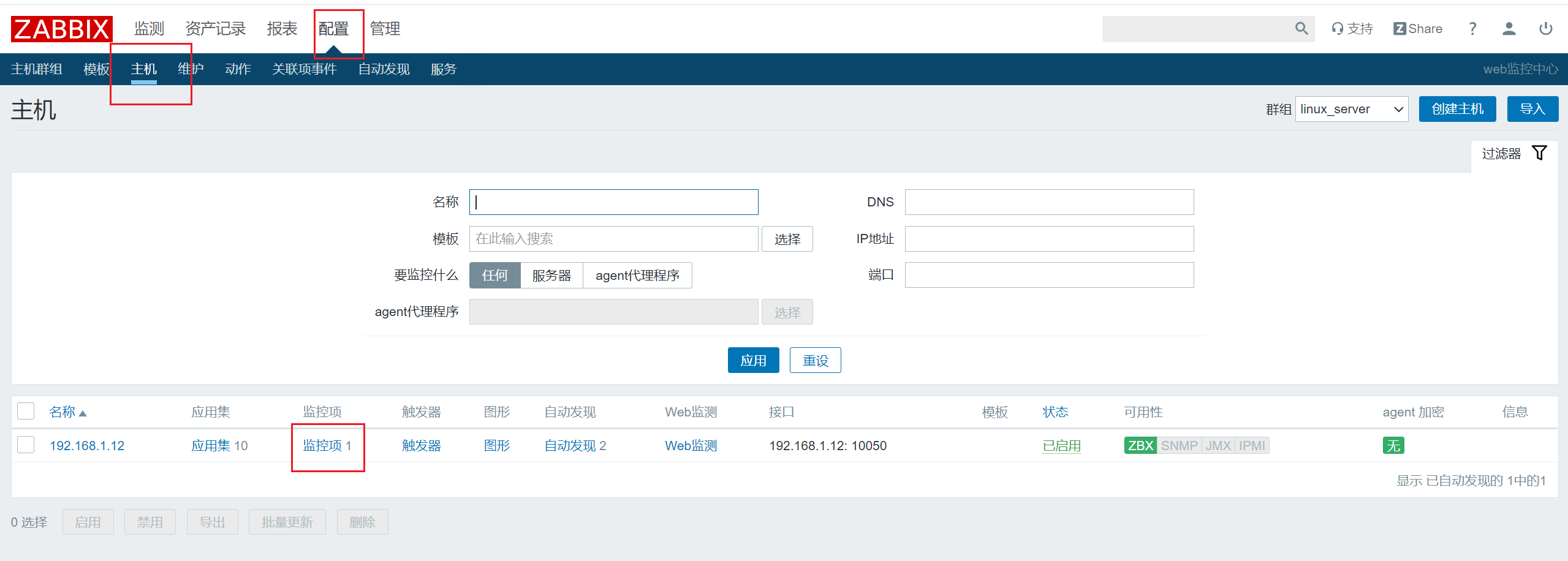Click the logout power icon
Screen dimensions: 1568x561
1546,29
